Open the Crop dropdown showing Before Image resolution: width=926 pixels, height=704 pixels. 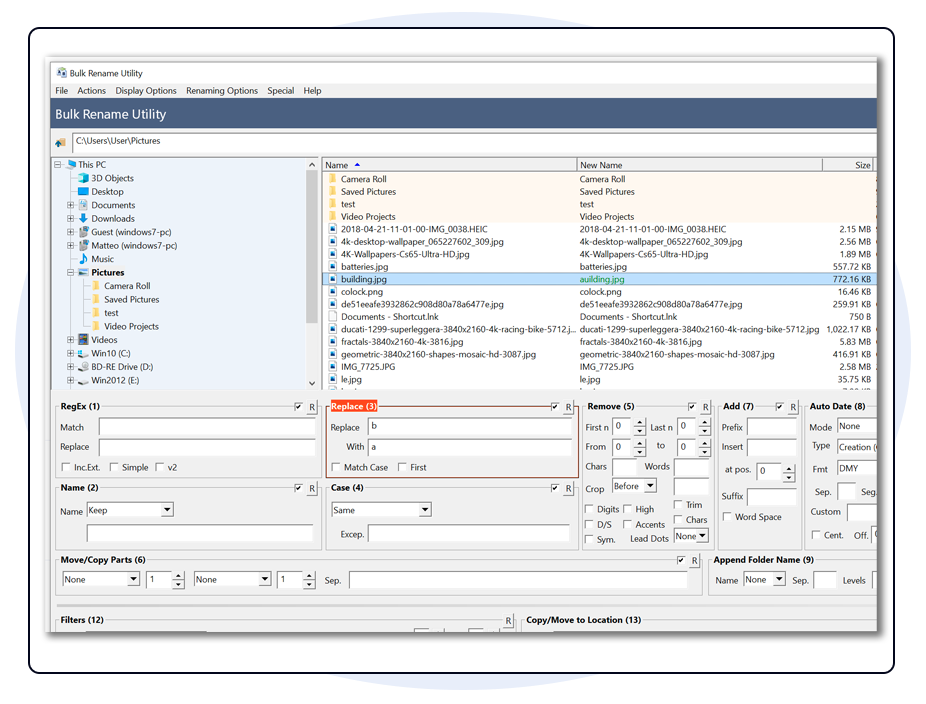pos(634,486)
